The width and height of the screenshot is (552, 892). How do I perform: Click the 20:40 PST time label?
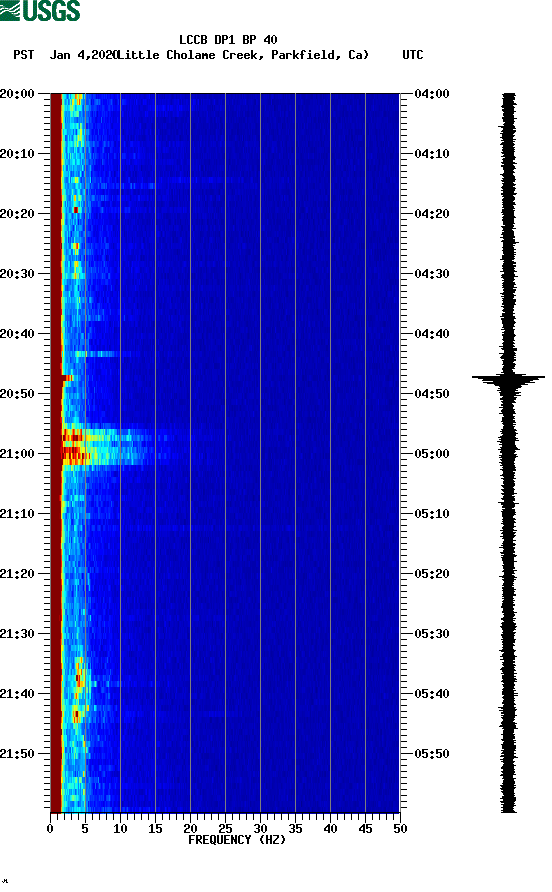pyautogui.click(x=17, y=334)
